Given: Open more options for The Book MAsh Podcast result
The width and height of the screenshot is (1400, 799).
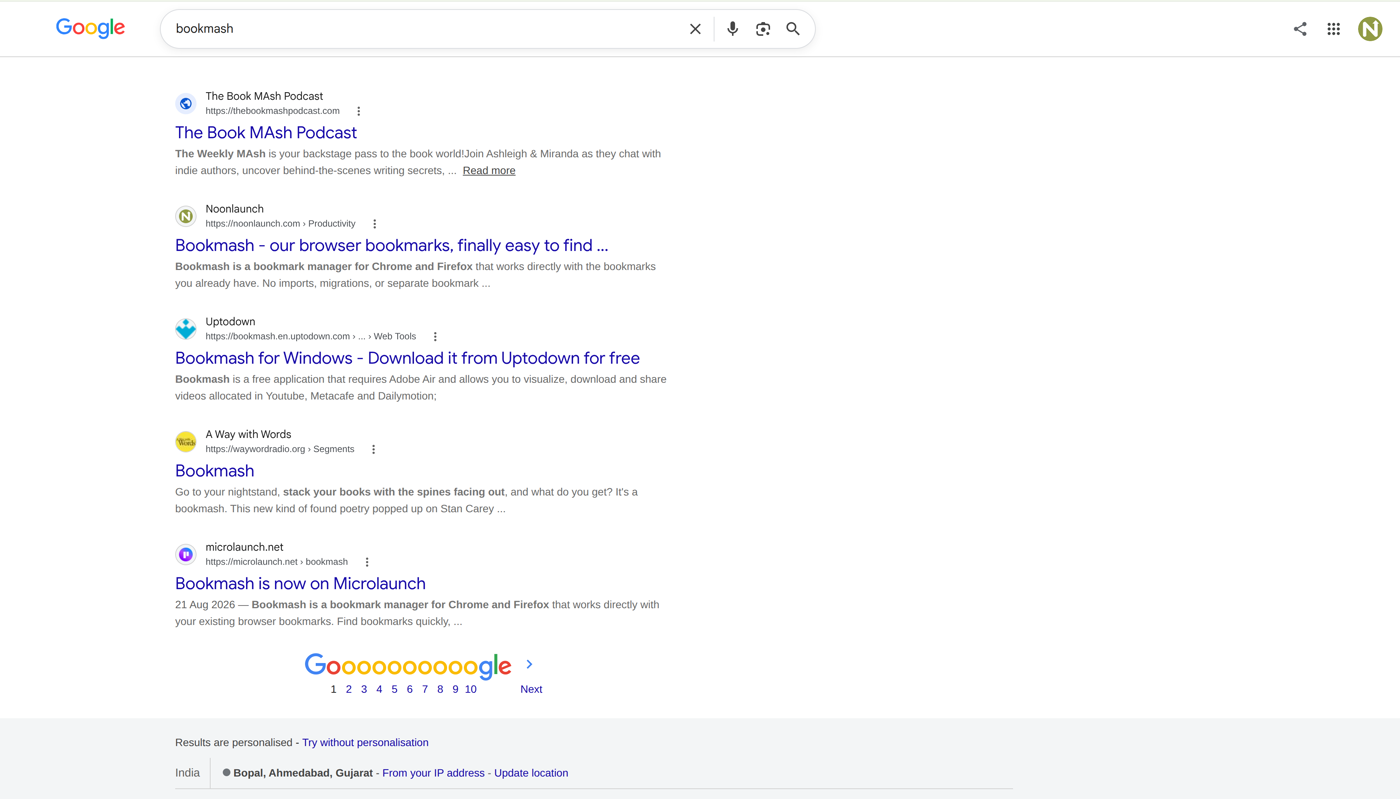Looking at the screenshot, I should [x=359, y=111].
